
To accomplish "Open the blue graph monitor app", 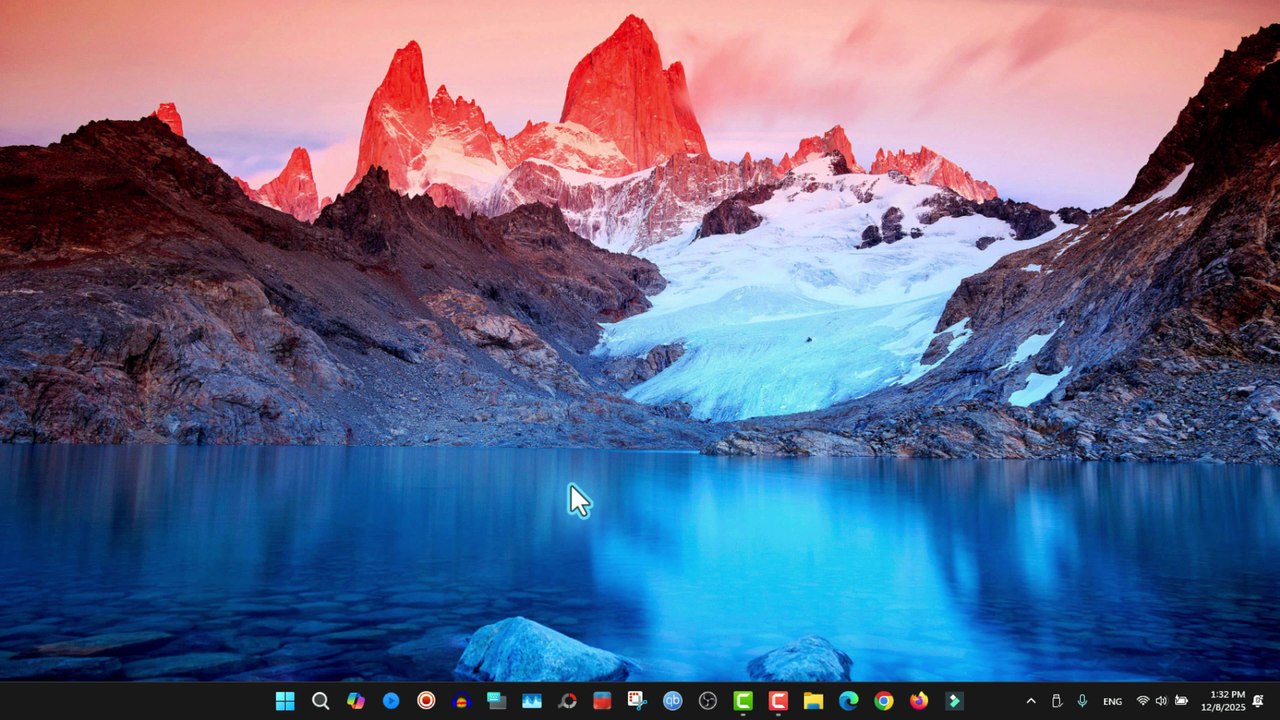I will click(532, 701).
